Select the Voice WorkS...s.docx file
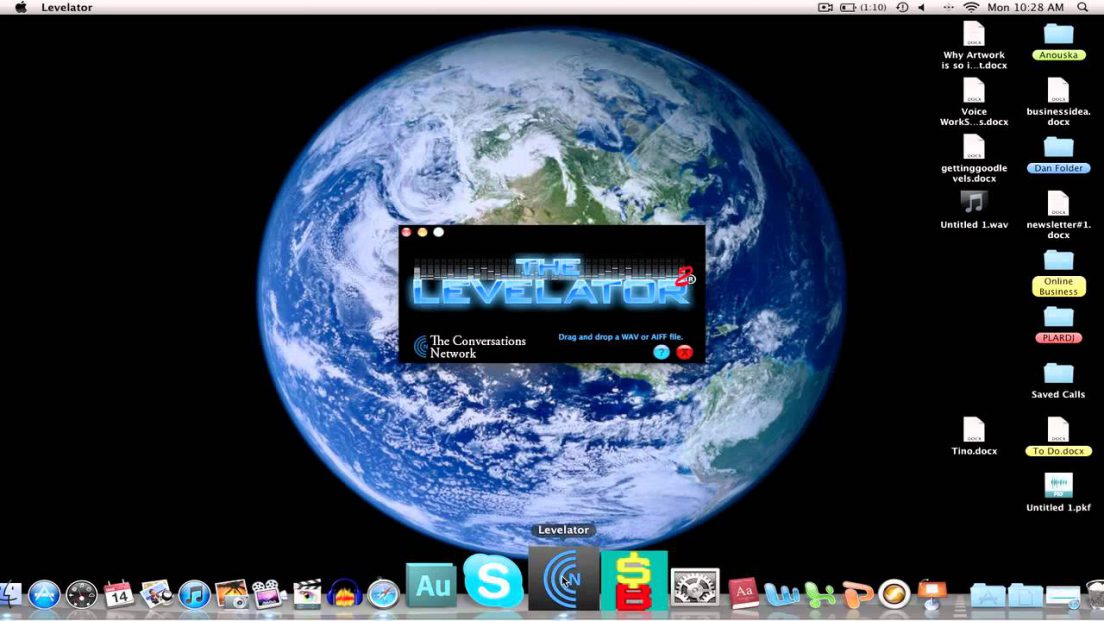 pyautogui.click(x=974, y=102)
